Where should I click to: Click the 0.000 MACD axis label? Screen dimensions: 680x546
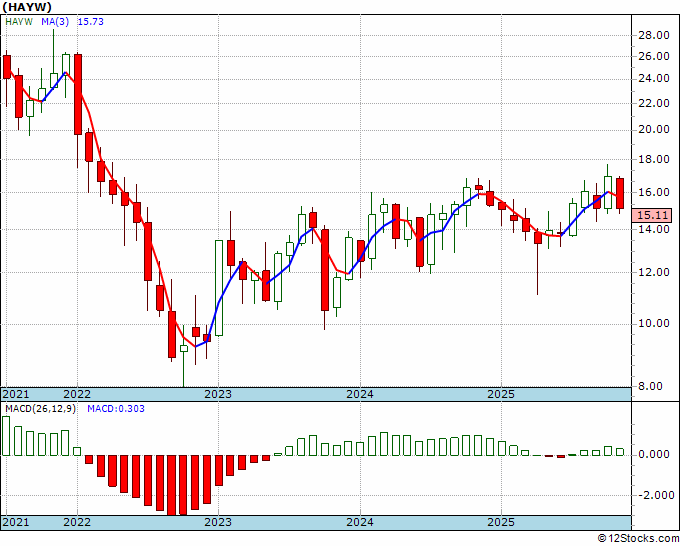click(x=654, y=454)
